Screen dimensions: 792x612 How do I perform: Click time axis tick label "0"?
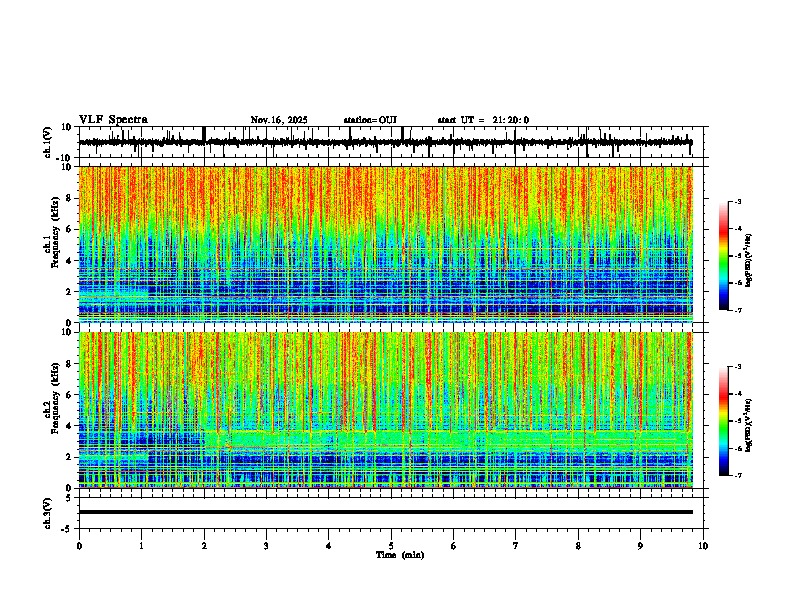pos(79,546)
